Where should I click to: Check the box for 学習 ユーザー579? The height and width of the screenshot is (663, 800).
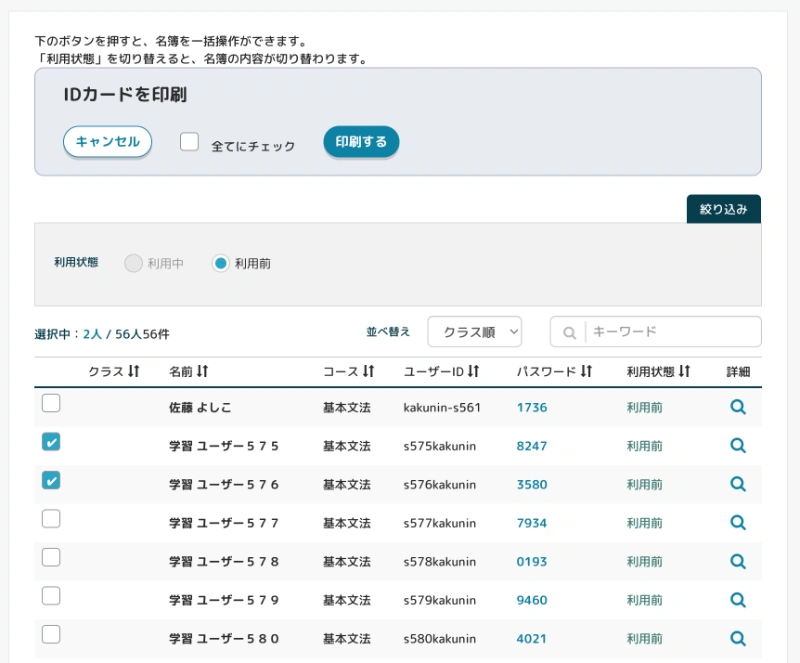pyautogui.click(x=51, y=596)
